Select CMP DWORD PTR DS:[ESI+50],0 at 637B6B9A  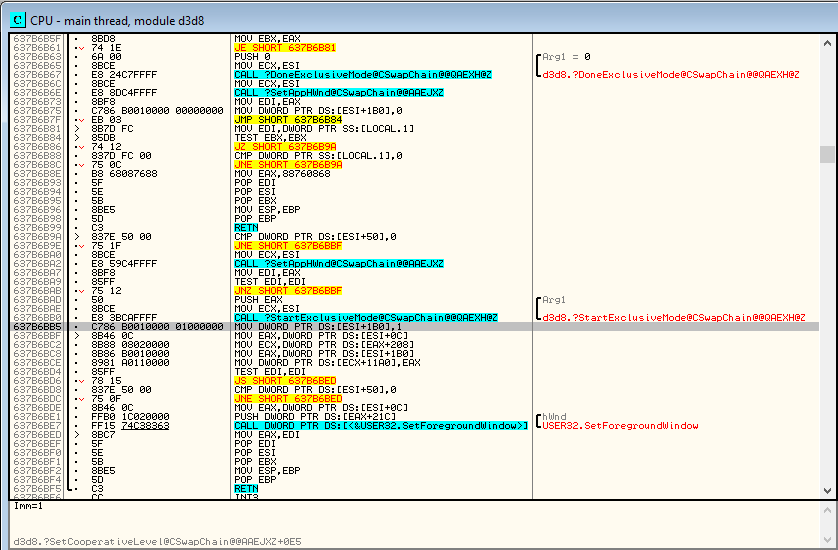click(315, 237)
